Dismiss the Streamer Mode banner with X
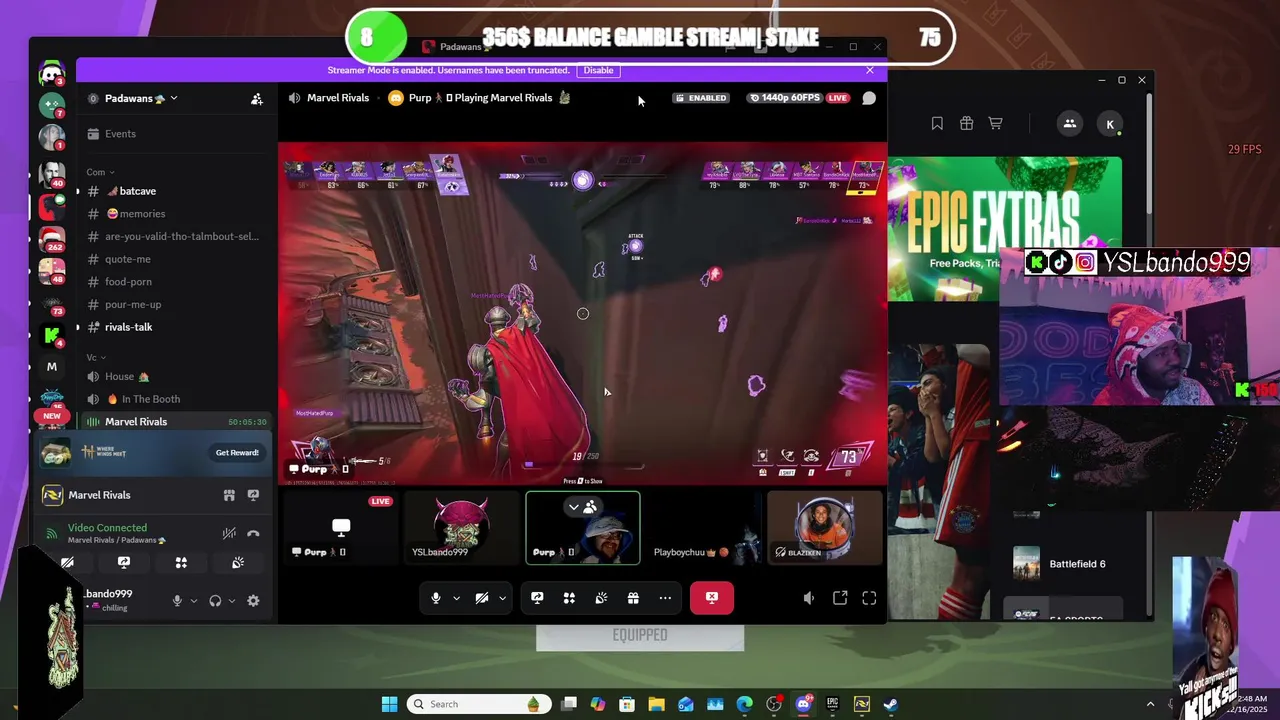Viewport: 1280px width, 720px height. coord(870,70)
